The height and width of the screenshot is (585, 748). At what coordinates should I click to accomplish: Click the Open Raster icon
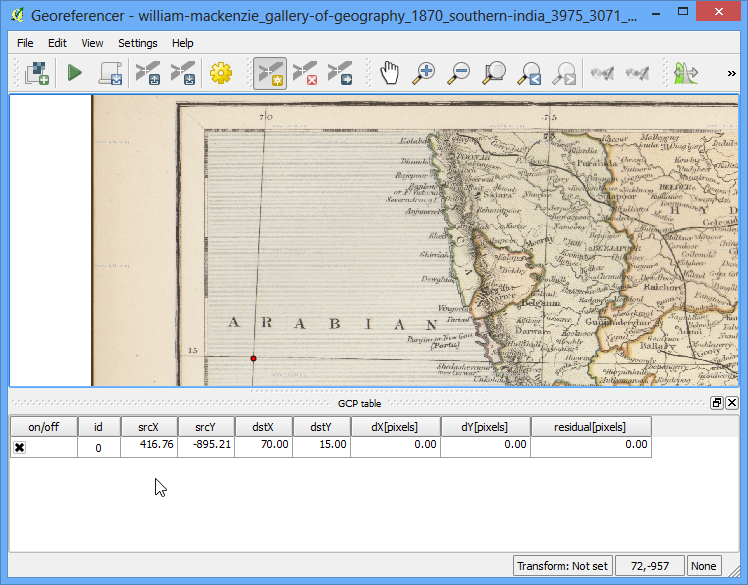pos(37,73)
